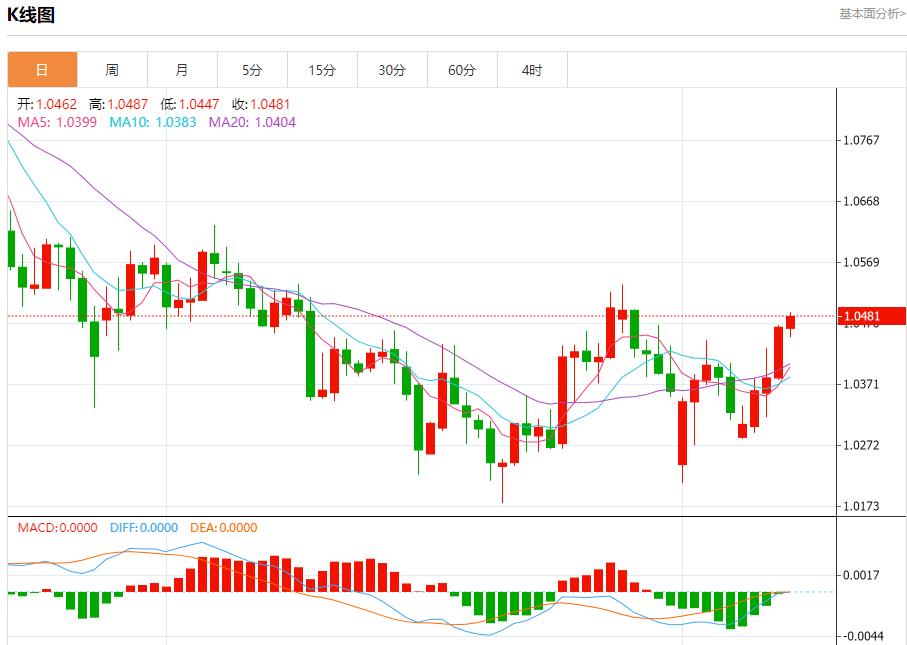Click the MA5: 1.0399 legend label
This screenshot has height=645, width=907.
point(57,122)
